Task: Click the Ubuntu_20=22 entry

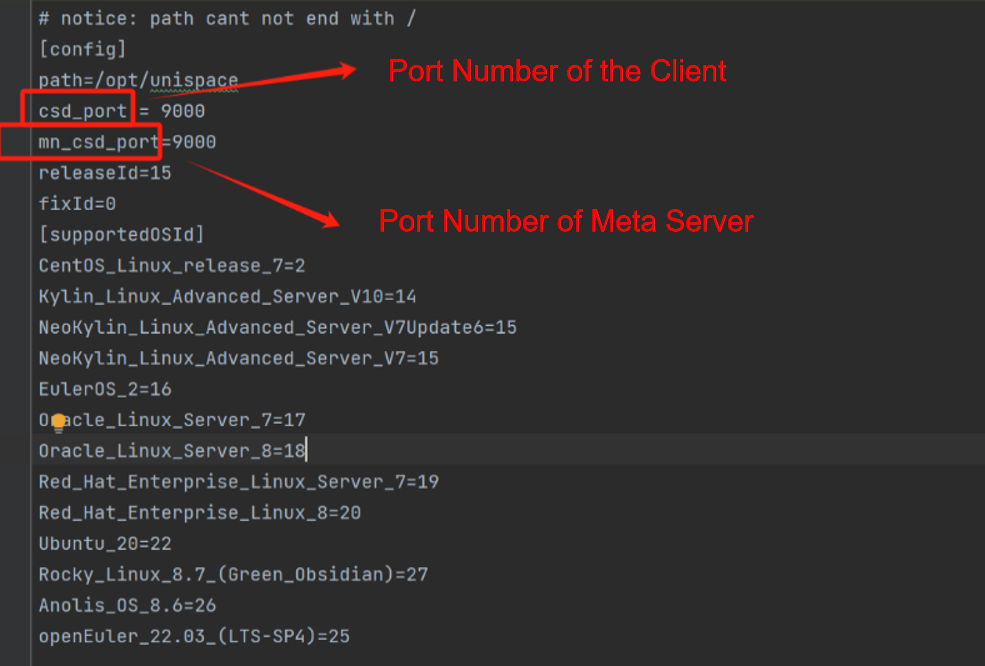Action: pyautogui.click(x=105, y=544)
